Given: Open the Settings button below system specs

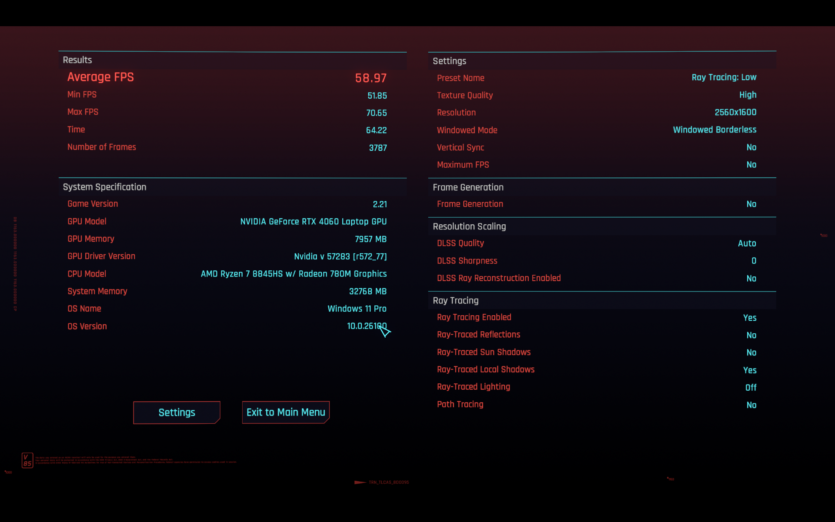Looking at the screenshot, I should point(177,412).
